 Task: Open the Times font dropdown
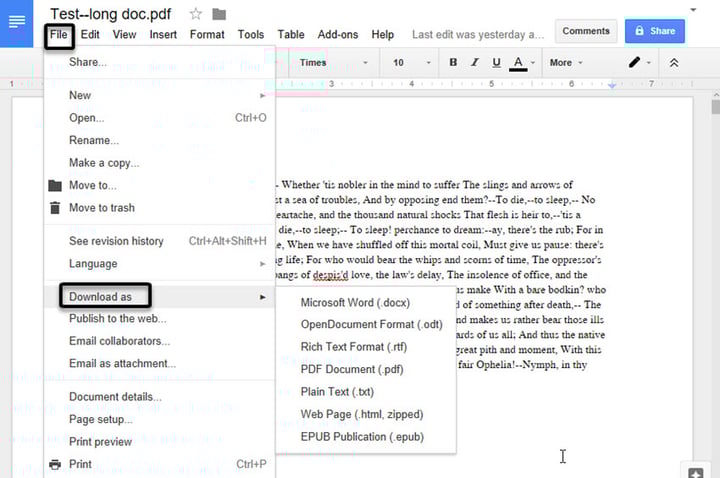(x=331, y=62)
